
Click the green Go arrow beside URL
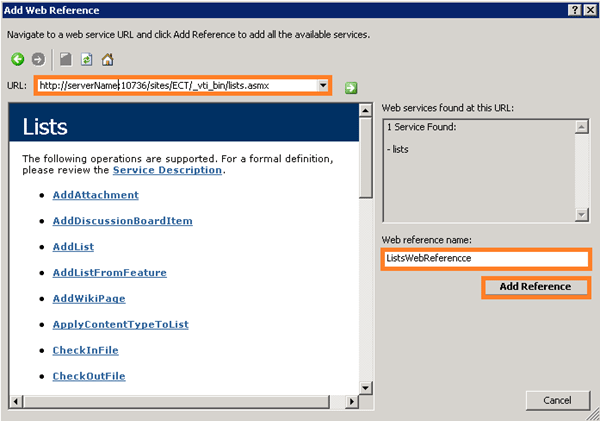point(351,87)
